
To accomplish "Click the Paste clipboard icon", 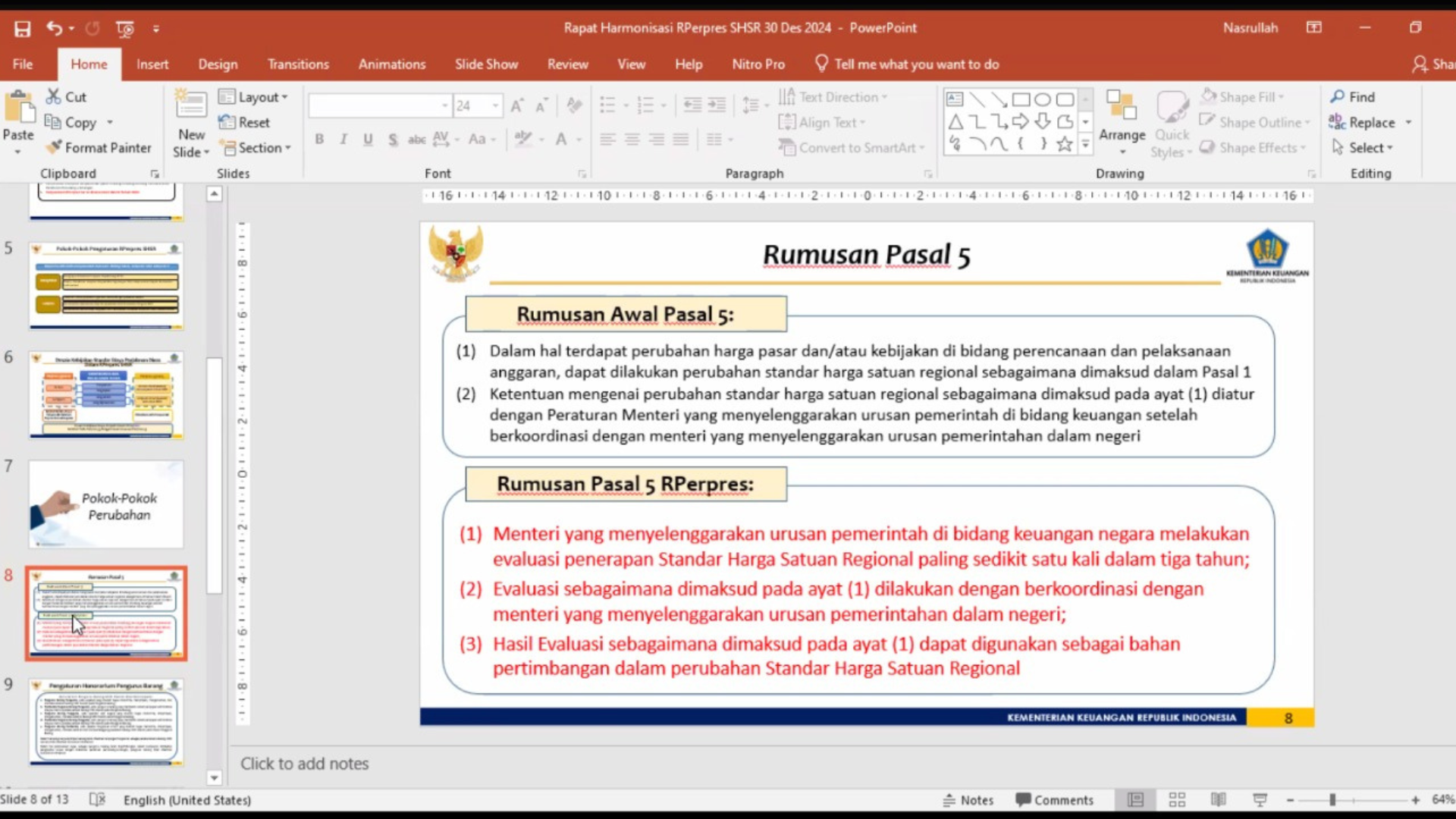I will coord(18,106).
